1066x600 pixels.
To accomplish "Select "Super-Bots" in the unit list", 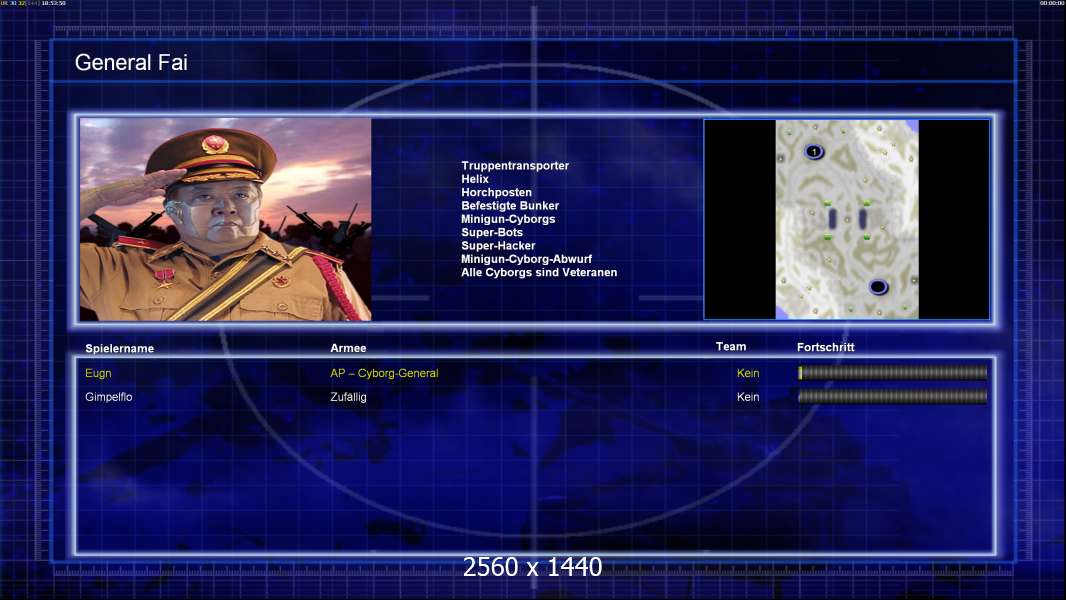I will (492, 232).
